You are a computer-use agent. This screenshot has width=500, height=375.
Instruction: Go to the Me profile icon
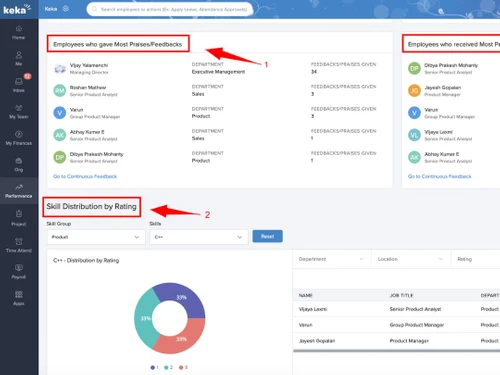click(x=19, y=58)
